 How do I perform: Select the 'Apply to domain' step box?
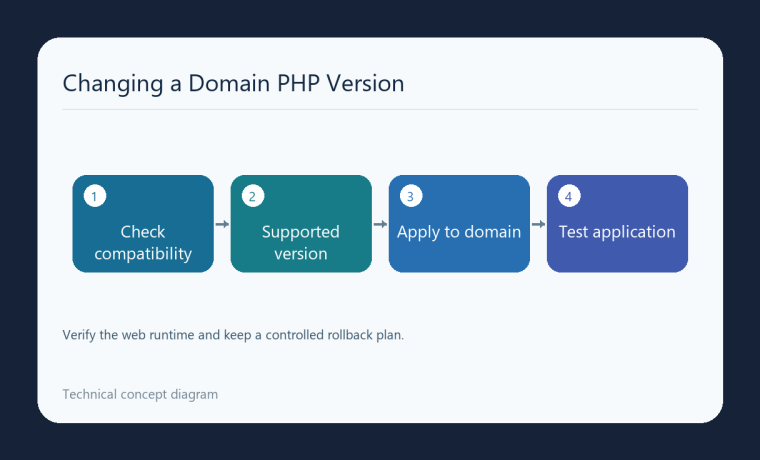459,224
